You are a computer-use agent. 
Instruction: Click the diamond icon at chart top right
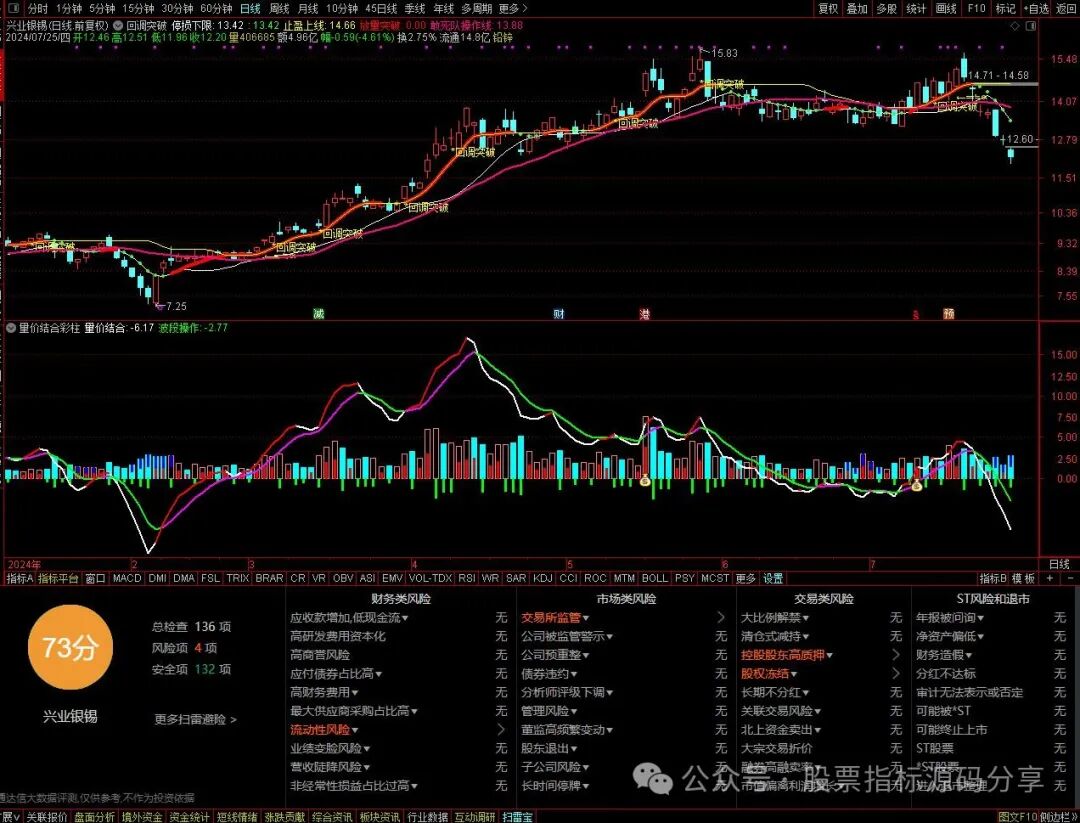pyautogui.click(x=1015, y=26)
